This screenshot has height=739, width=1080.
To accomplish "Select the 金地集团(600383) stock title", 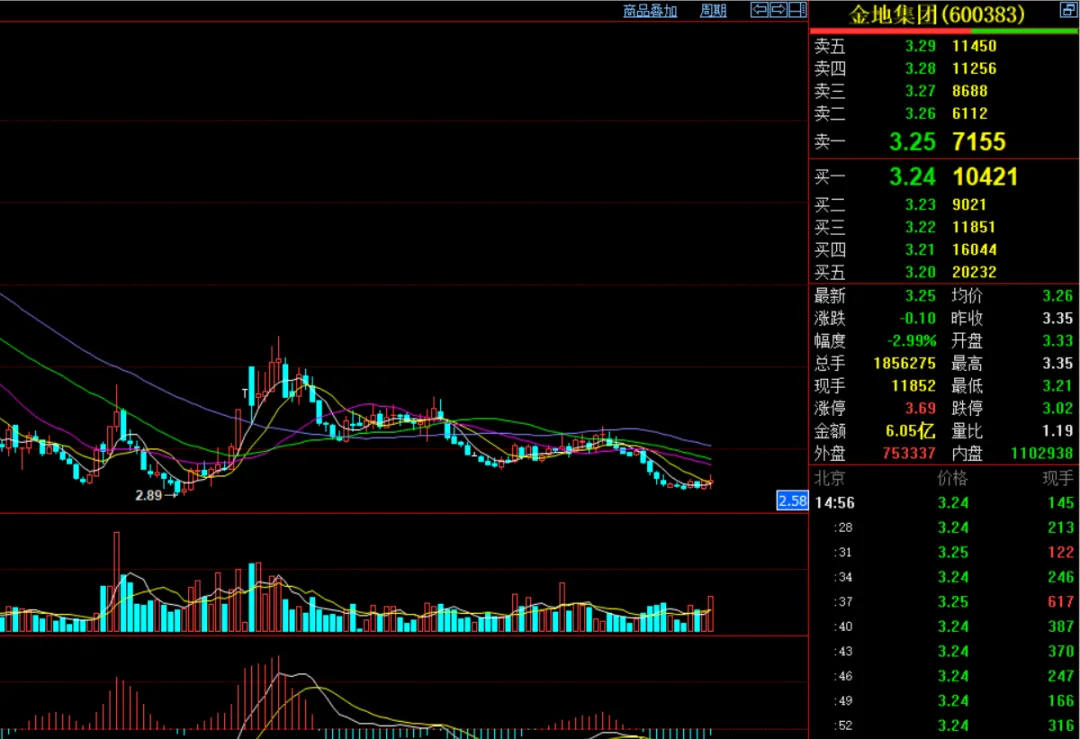I will tap(936, 14).
